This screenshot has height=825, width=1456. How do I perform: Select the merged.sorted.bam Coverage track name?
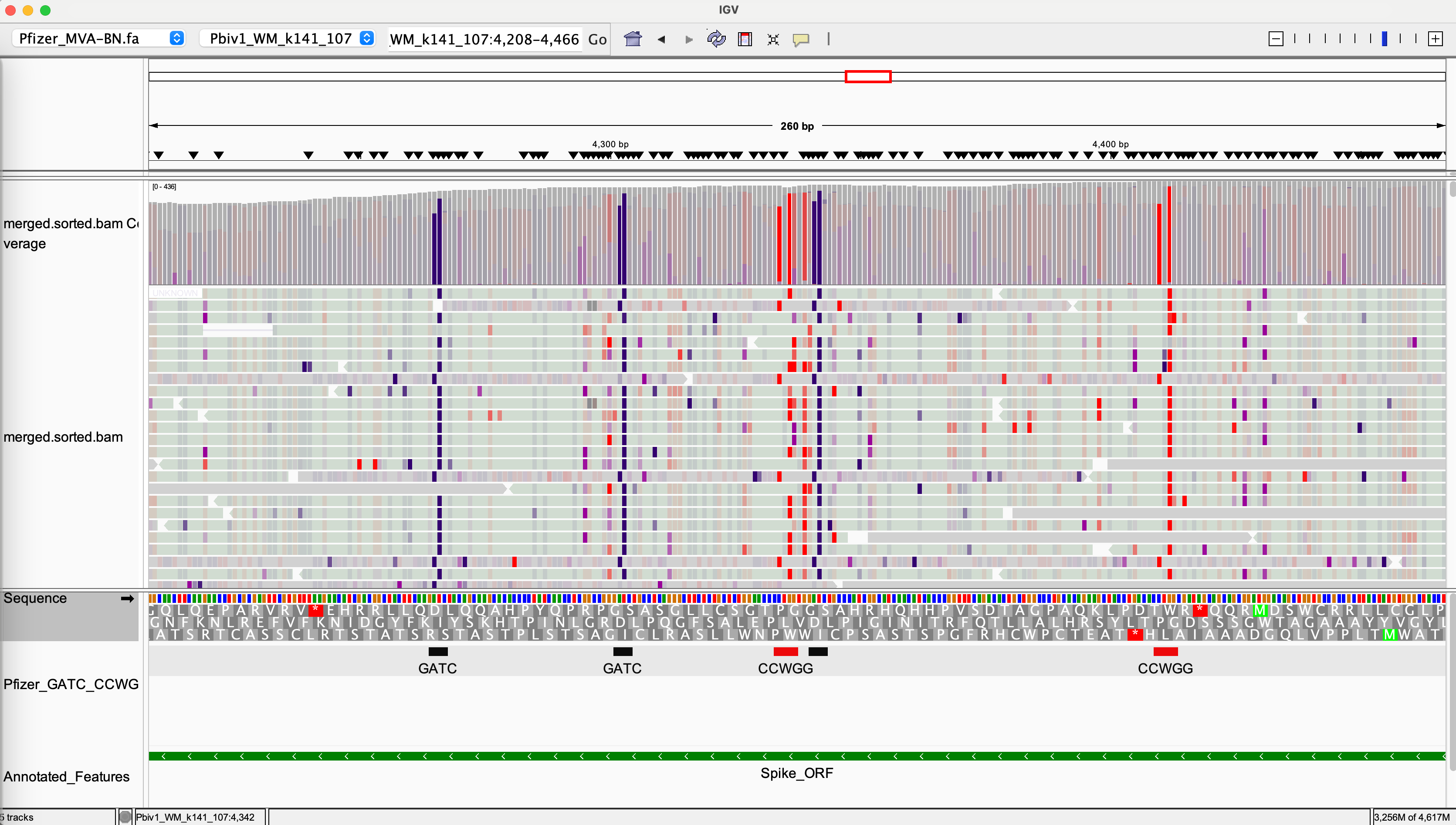[x=70, y=233]
